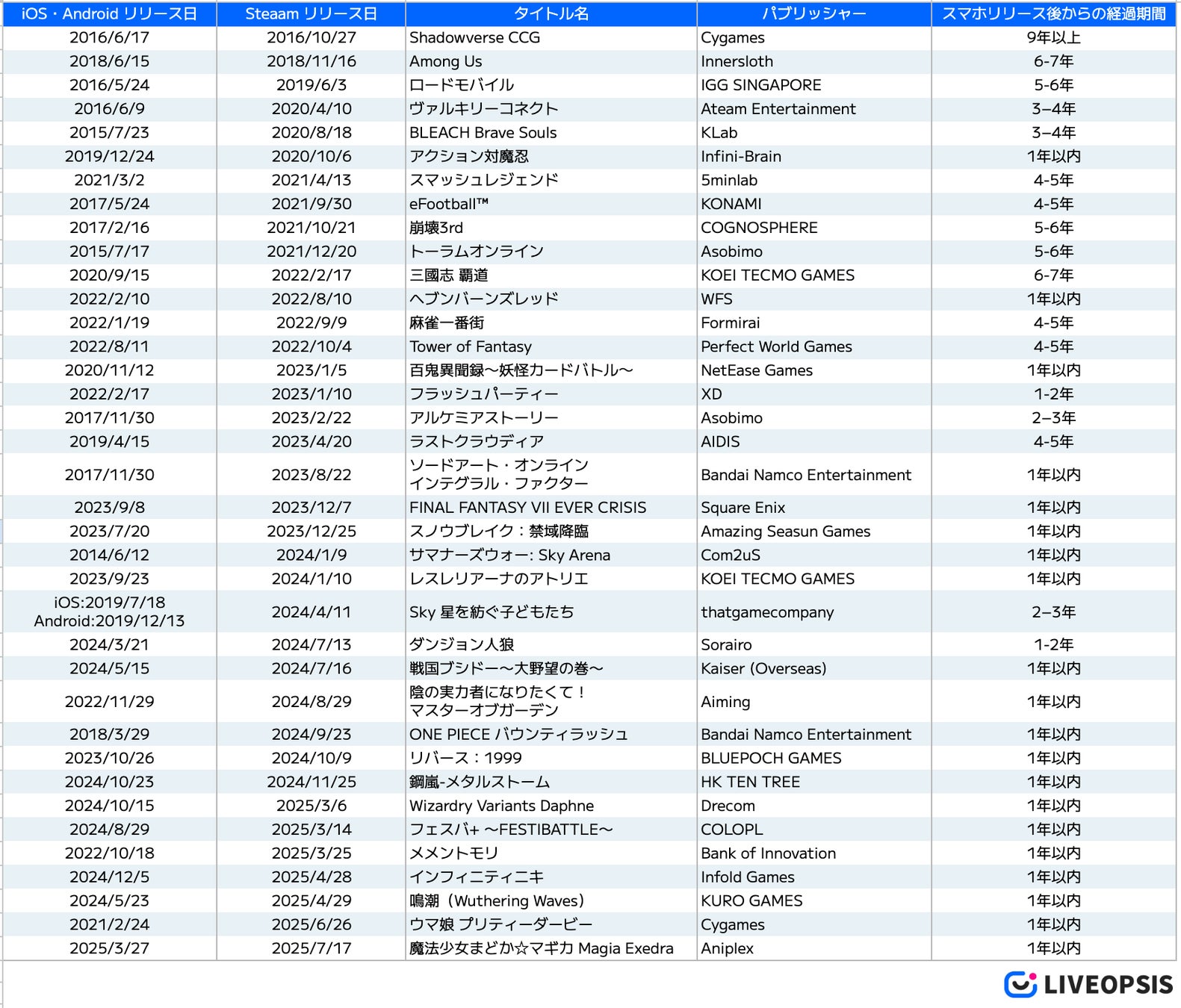Viewport: 1181px width, 1008px height.
Task: Select the "ロードモバイル" title cell
Action: point(551,85)
